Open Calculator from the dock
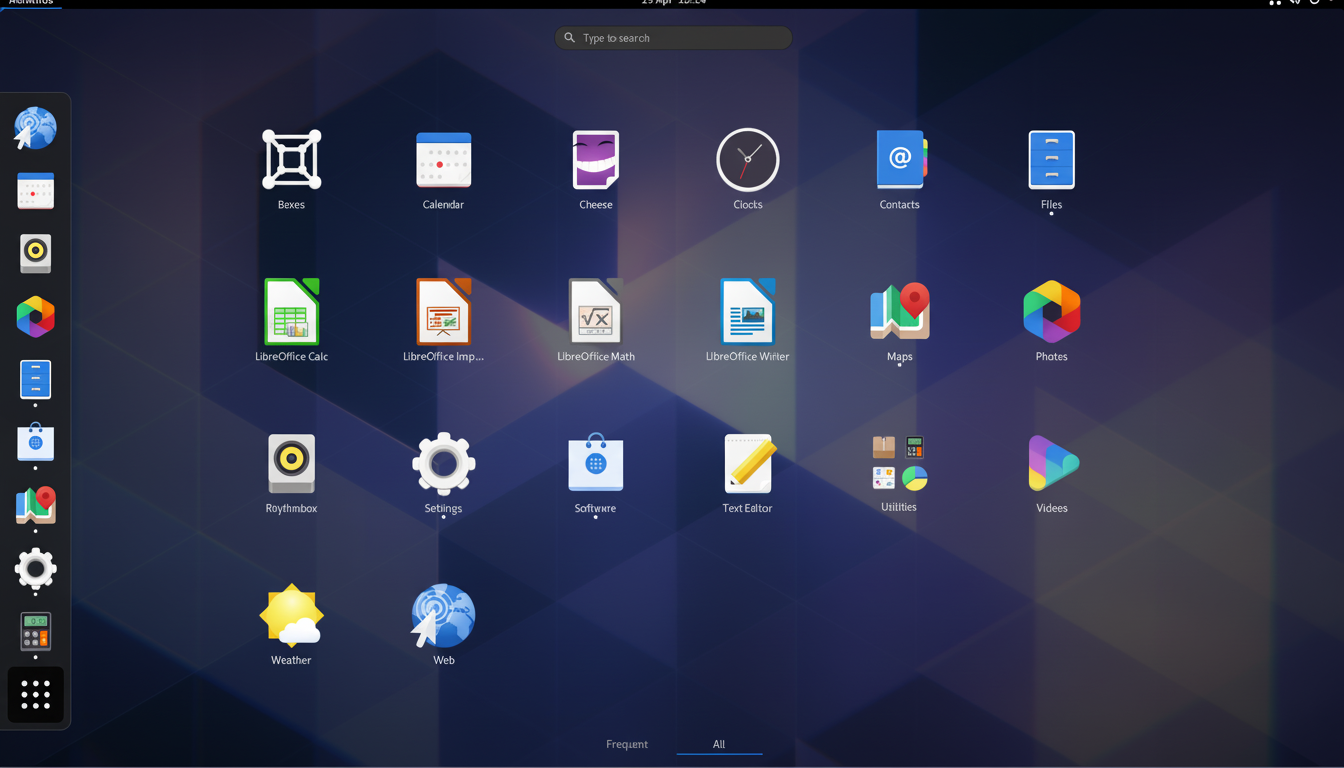1344x768 pixels. [35, 633]
